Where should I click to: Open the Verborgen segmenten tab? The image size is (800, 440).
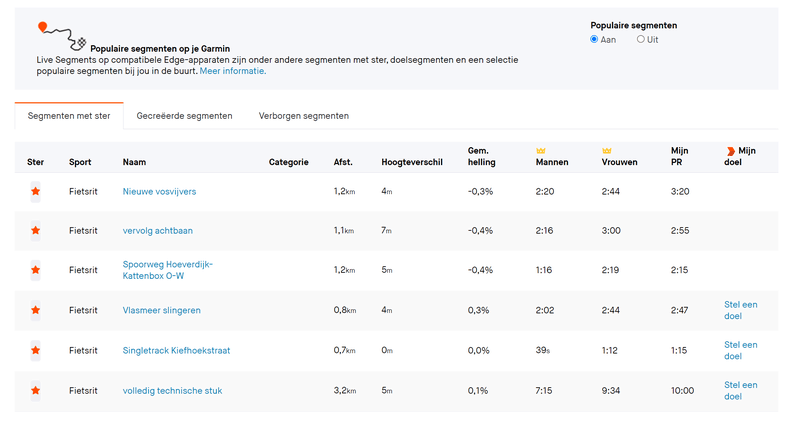pyautogui.click(x=304, y=116)
